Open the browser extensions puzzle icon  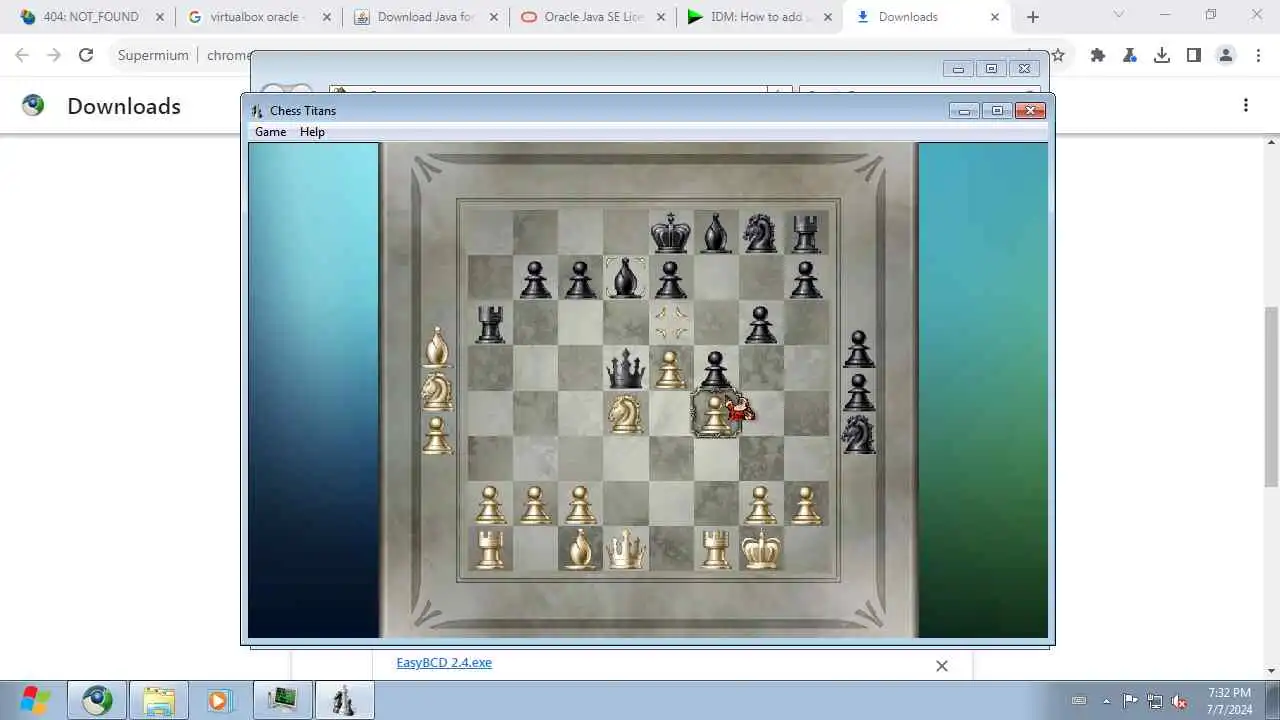(1098, 56)
